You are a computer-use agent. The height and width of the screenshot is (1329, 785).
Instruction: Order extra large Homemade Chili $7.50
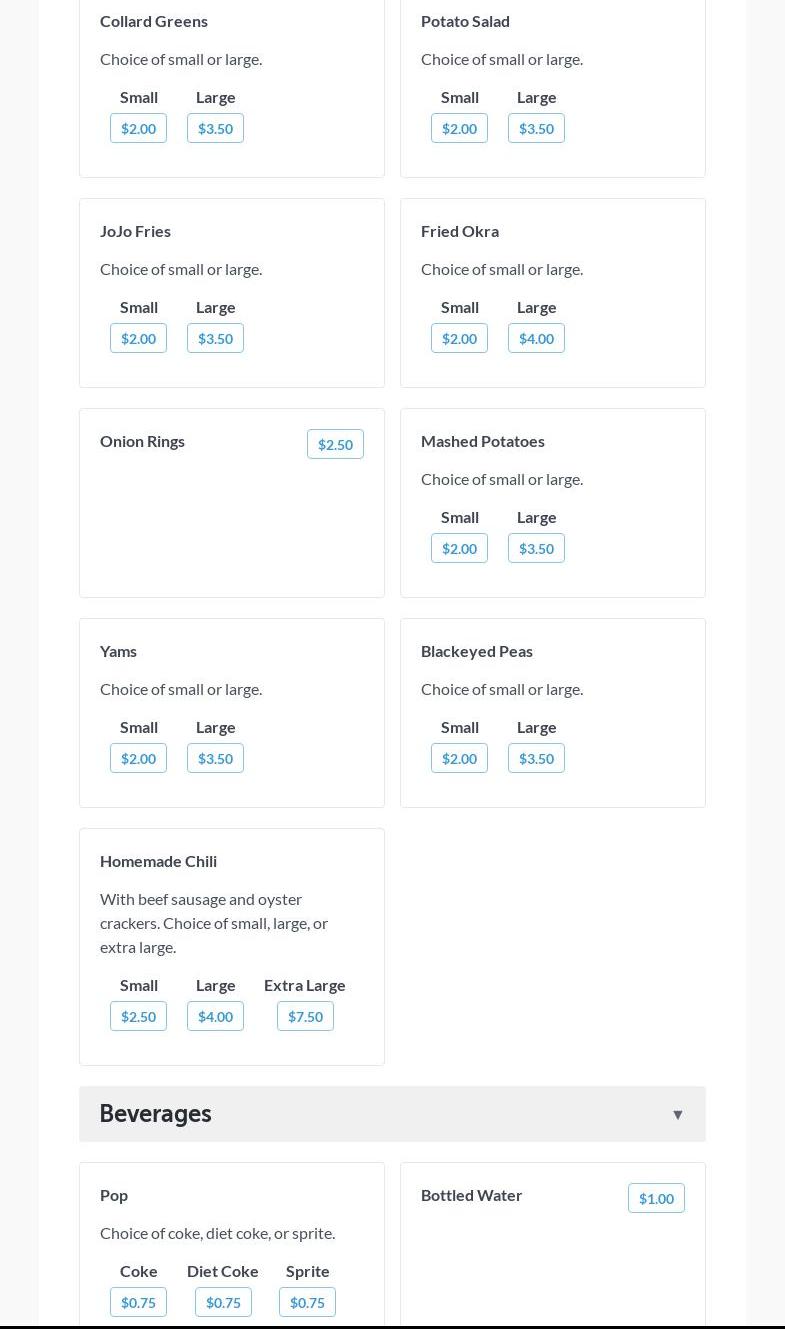305,1016
